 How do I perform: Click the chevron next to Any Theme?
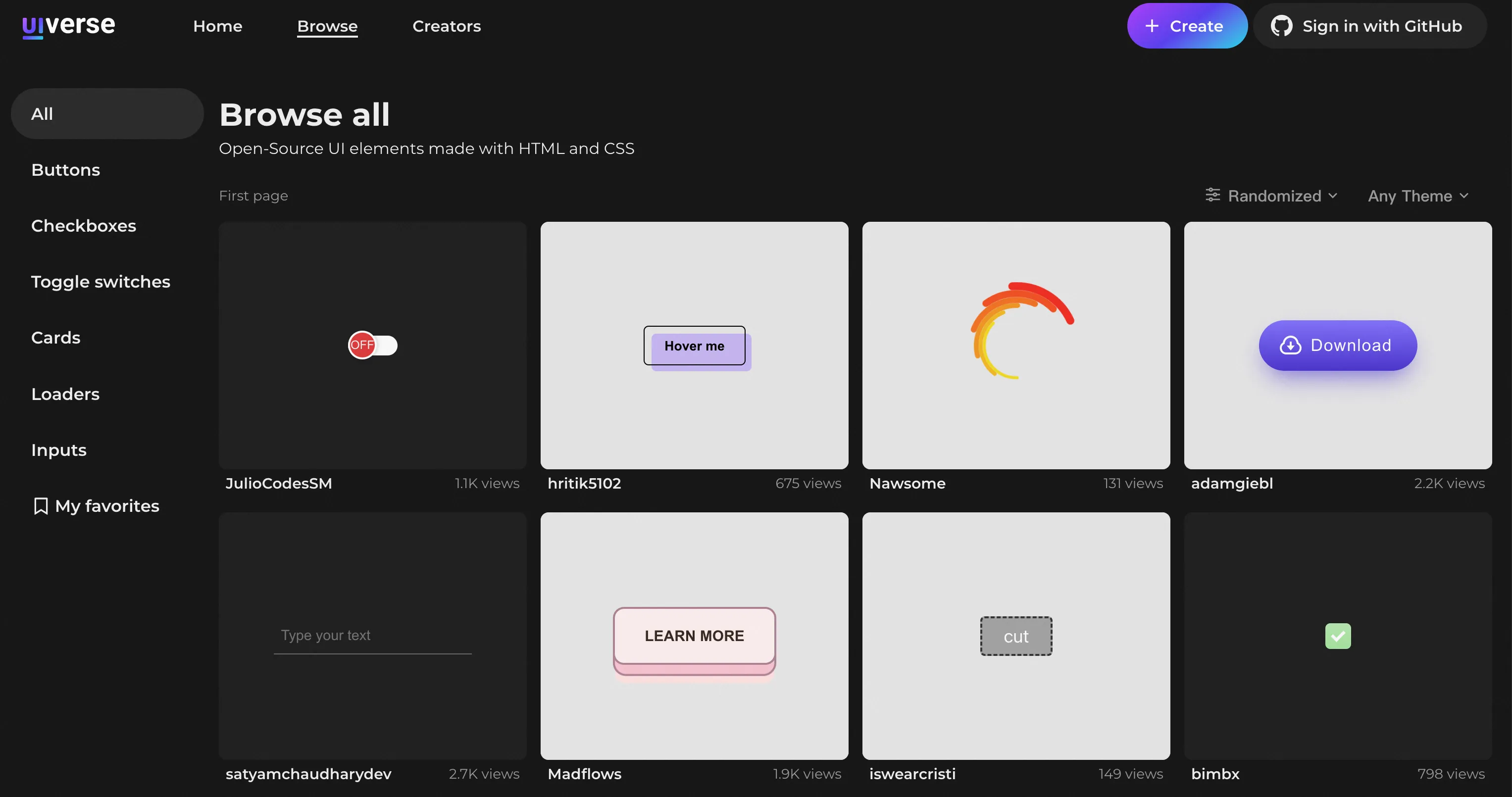coord(1464,196)
